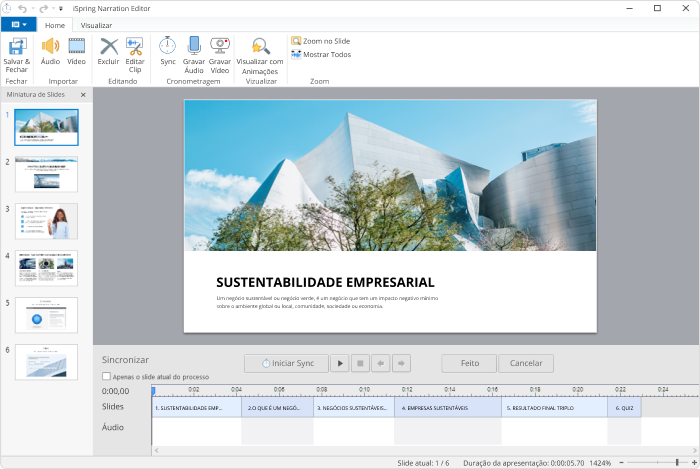Click timeline scrollbar left arrow

[156, 450]
